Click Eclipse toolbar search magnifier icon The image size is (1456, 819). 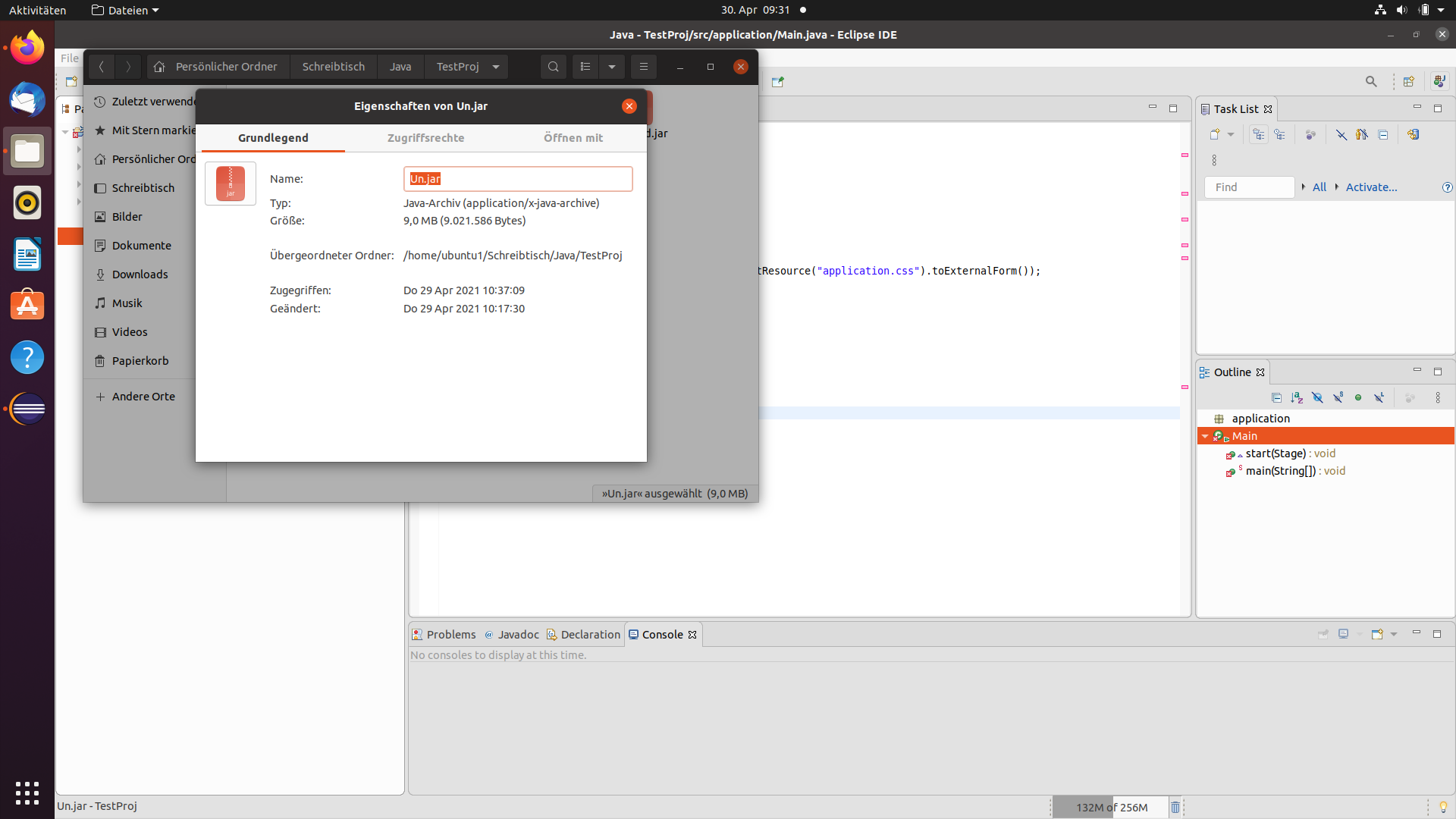1371,81
